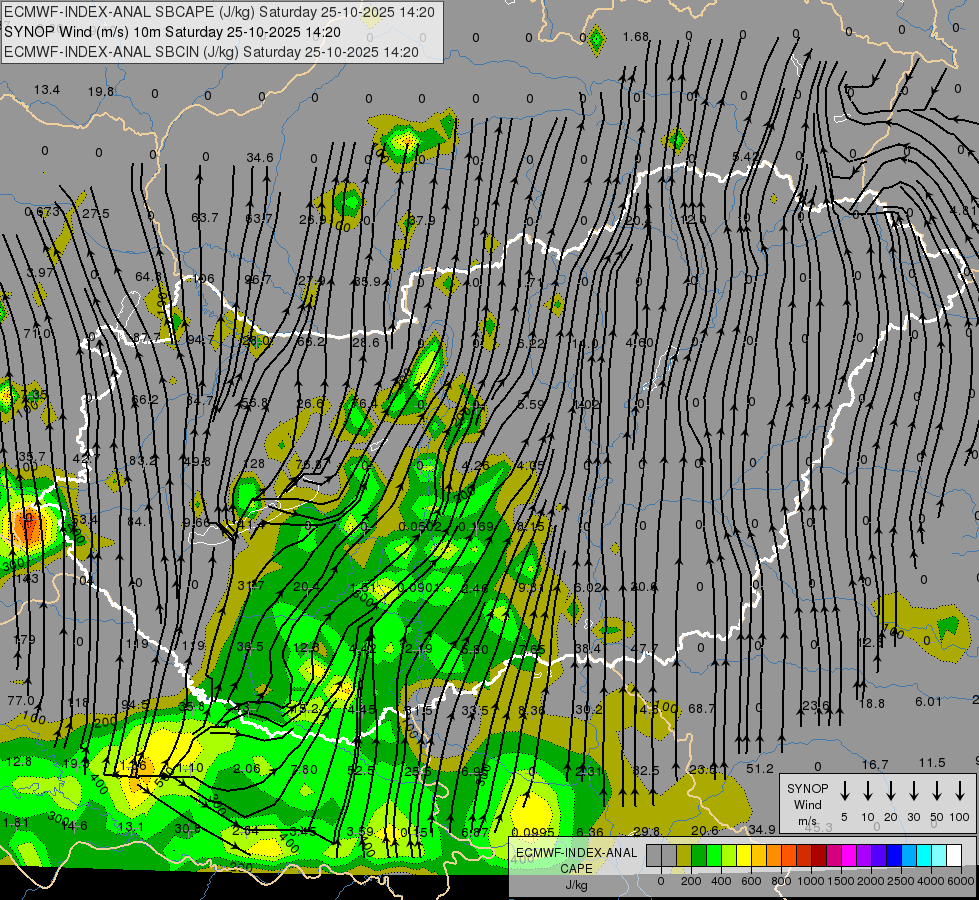Select the 6000 tick label on CAPE scale
Screen dimensions: 979x900
(x=961, y=881)
